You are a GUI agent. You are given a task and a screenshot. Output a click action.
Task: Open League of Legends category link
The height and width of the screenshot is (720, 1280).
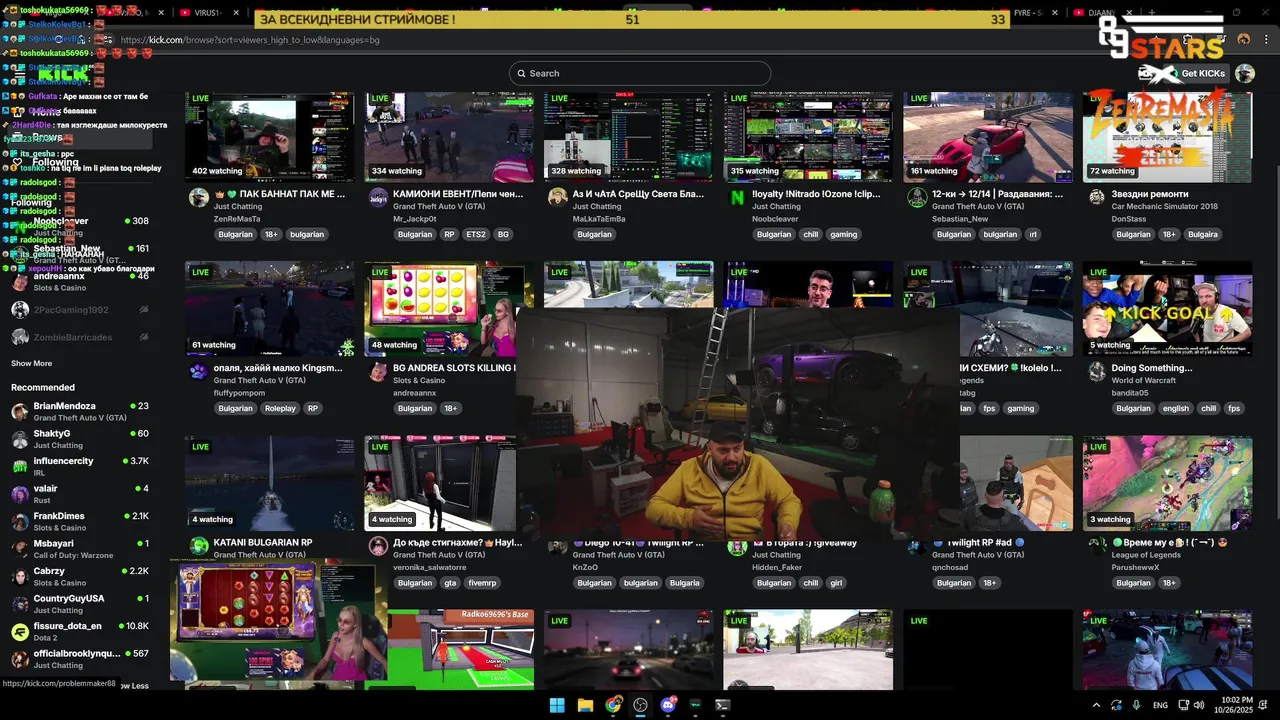[1146, 555]
